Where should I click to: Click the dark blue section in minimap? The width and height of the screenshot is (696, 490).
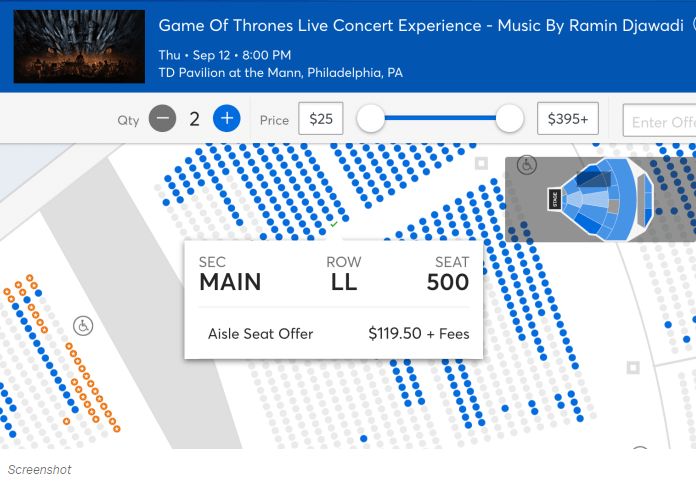(594, 178)
